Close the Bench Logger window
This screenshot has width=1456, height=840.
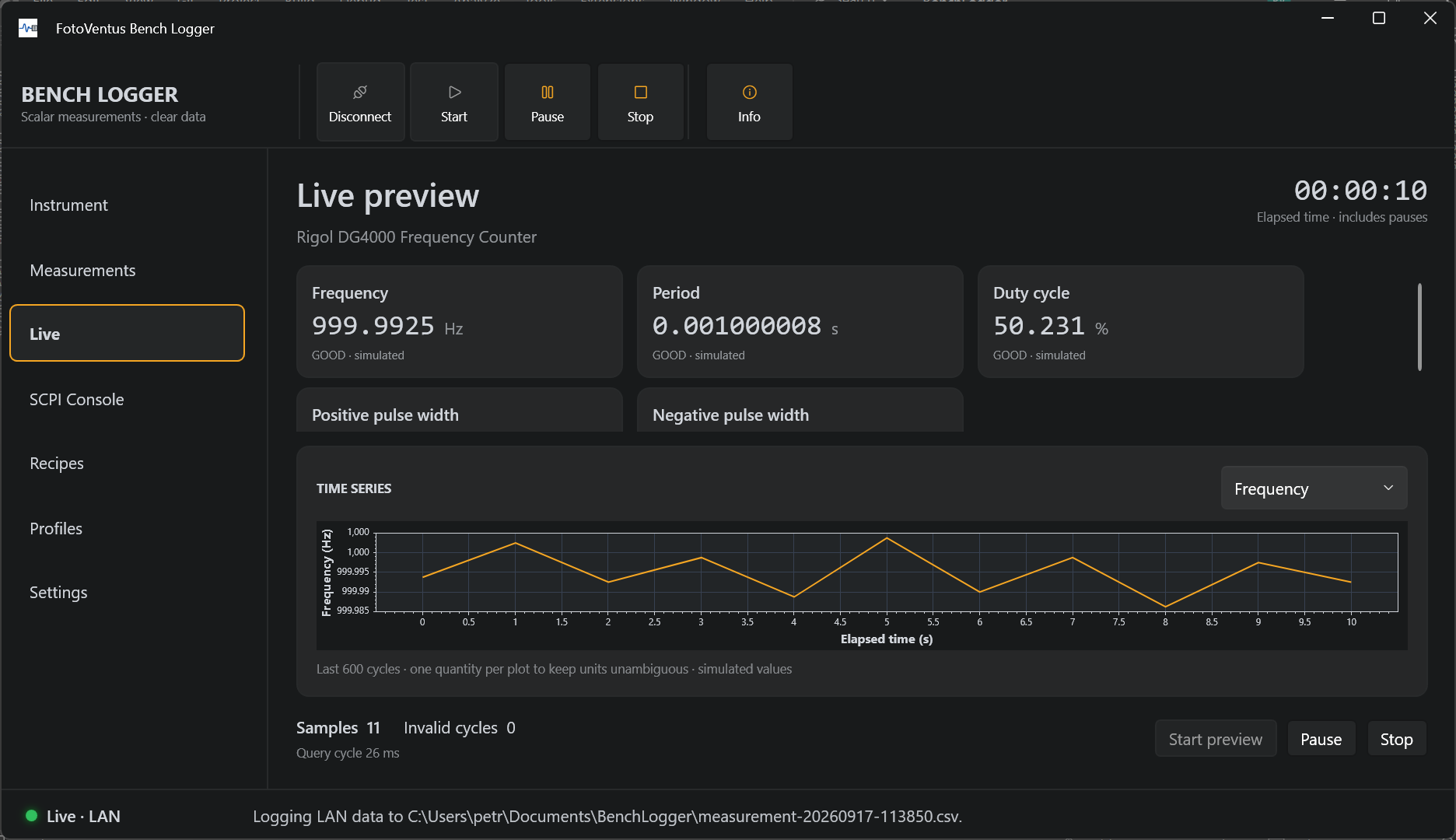[x=1430, y=18]
